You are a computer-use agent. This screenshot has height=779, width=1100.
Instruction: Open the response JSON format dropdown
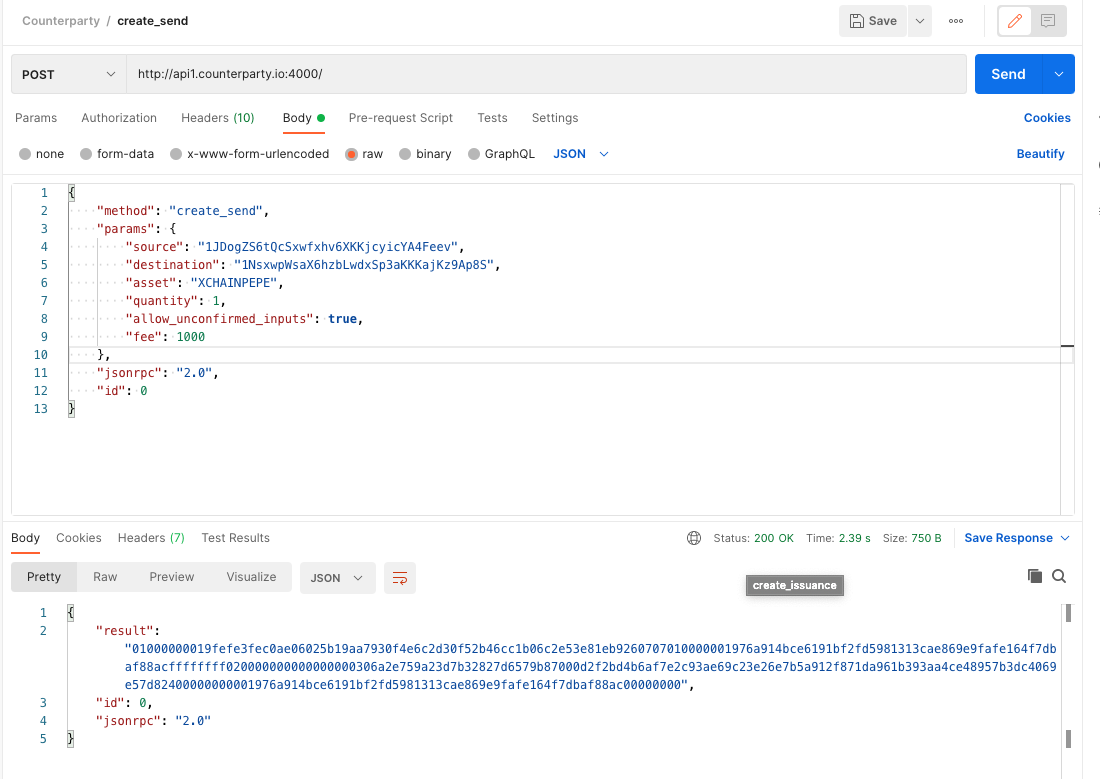click(x=337, y=578)
